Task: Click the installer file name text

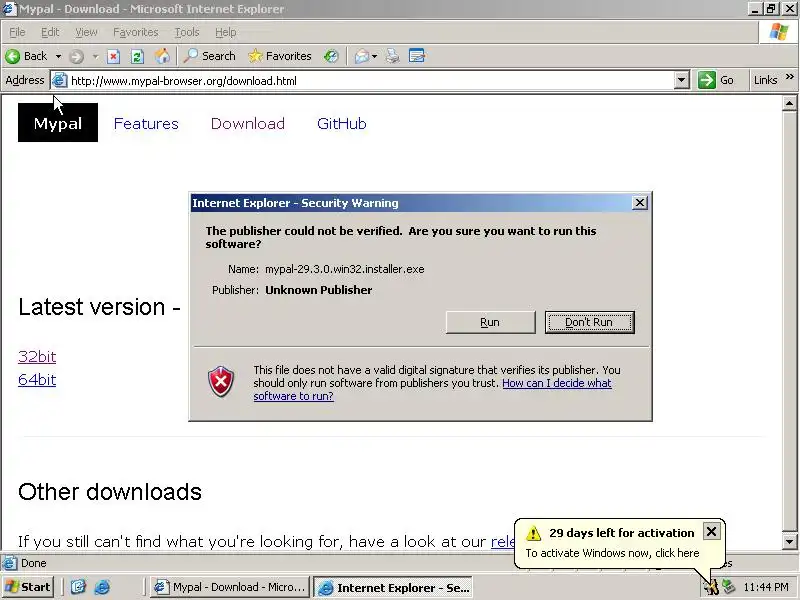Action: pos(344,269)
